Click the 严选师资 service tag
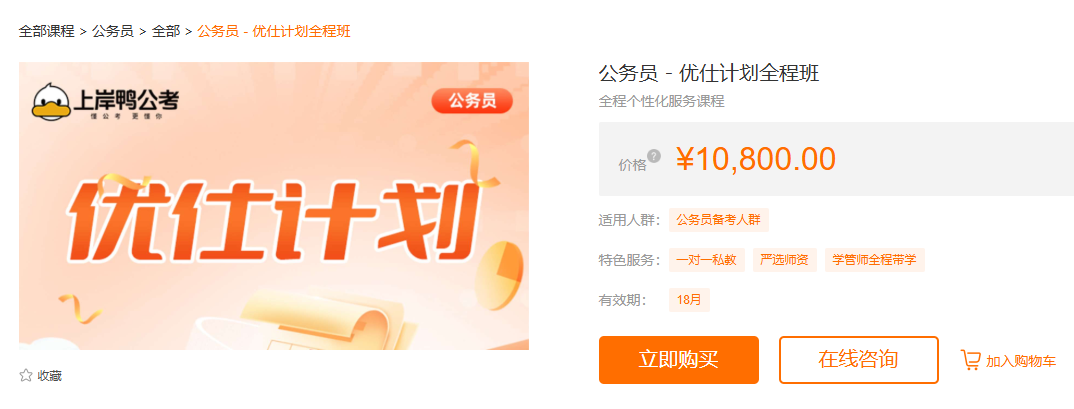 click(784, 260)
